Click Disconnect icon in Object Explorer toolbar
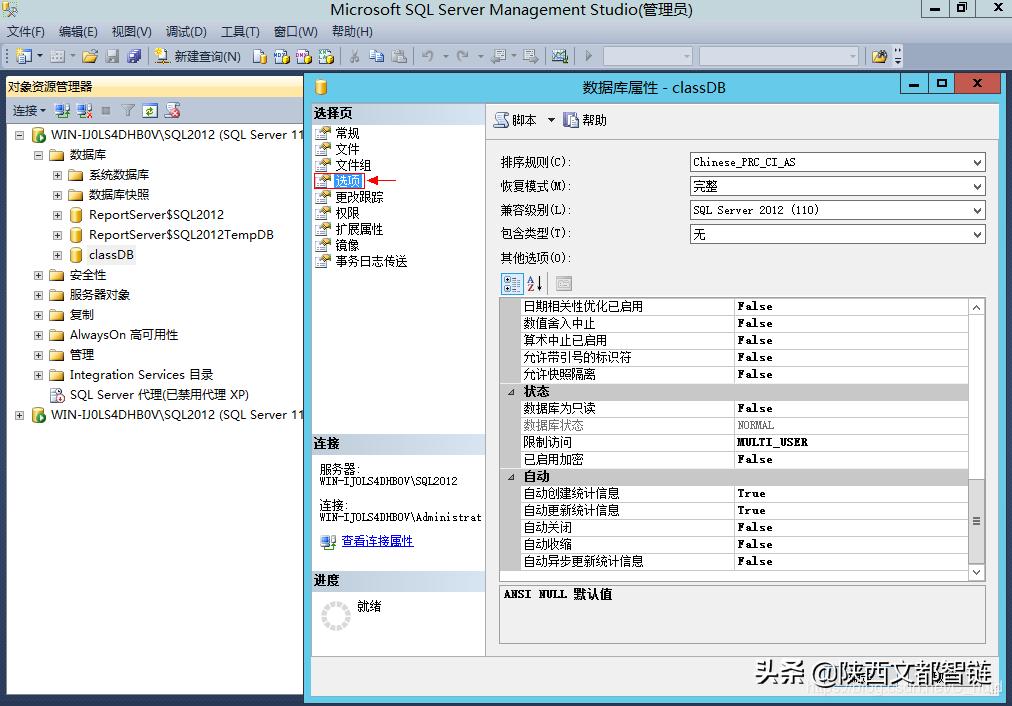1012x706 pixels. (85, 111)
